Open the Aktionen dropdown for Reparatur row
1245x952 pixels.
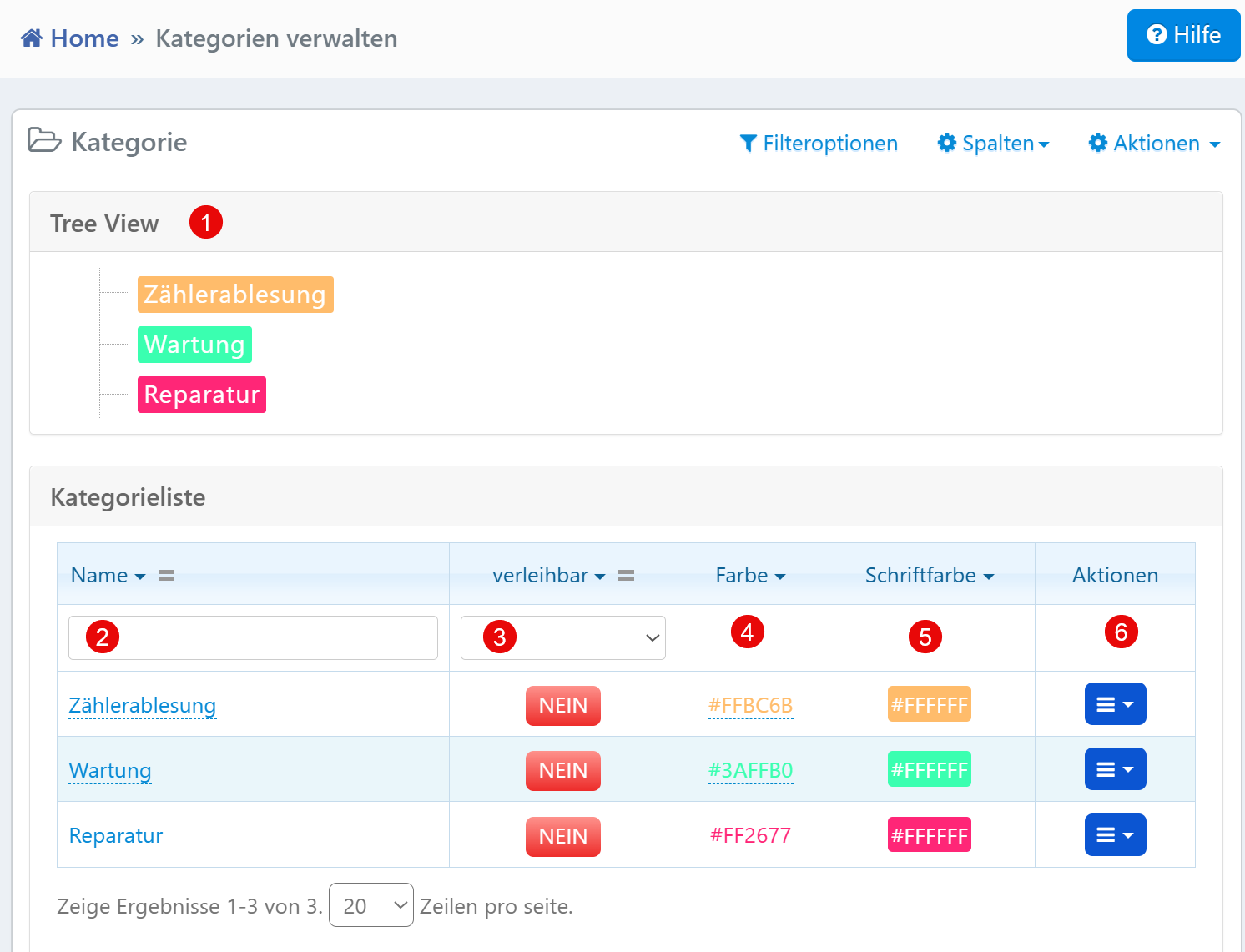click(x=1116, y=834)
